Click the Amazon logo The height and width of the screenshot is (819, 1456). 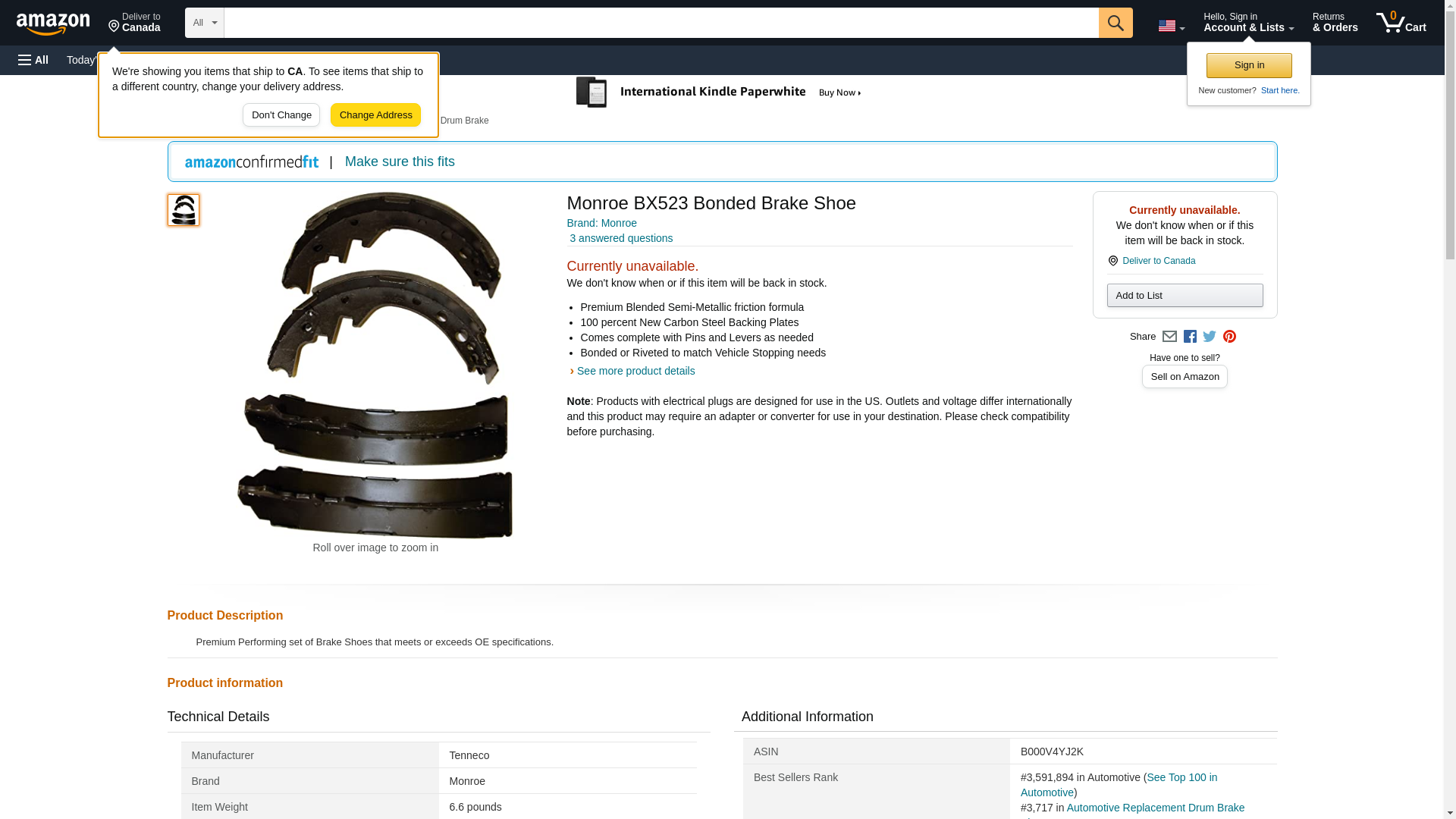53,24
